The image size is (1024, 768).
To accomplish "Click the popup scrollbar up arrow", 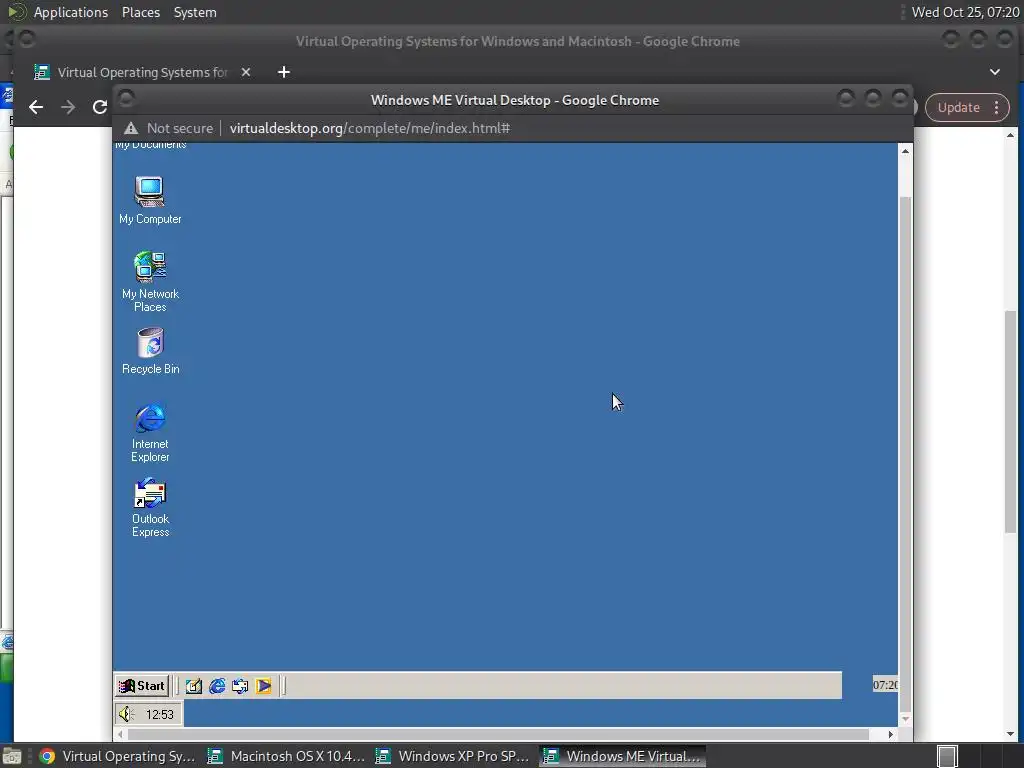I will pos(905,151).
